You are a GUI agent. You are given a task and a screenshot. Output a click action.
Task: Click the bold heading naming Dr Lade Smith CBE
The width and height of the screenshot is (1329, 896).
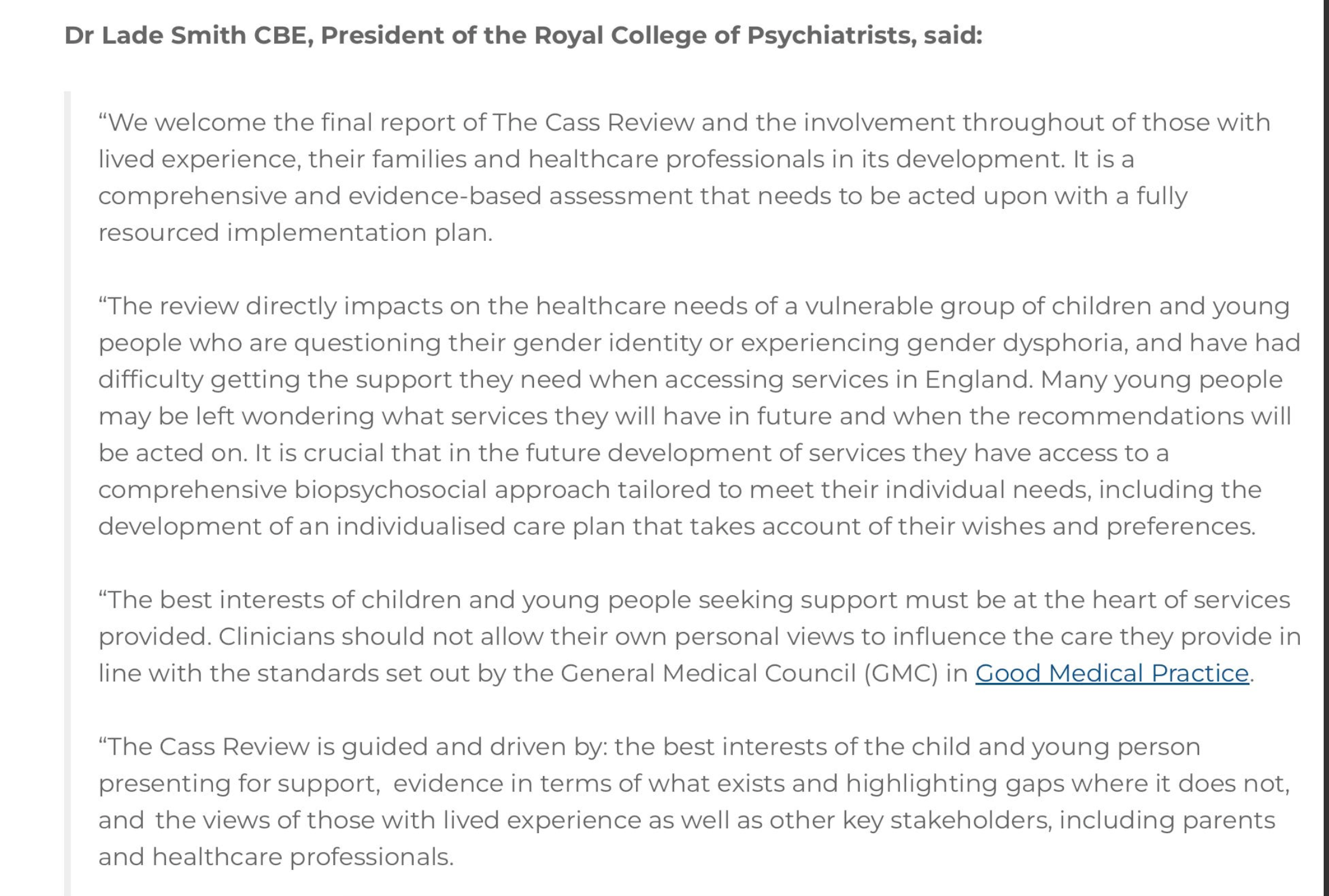522,36
